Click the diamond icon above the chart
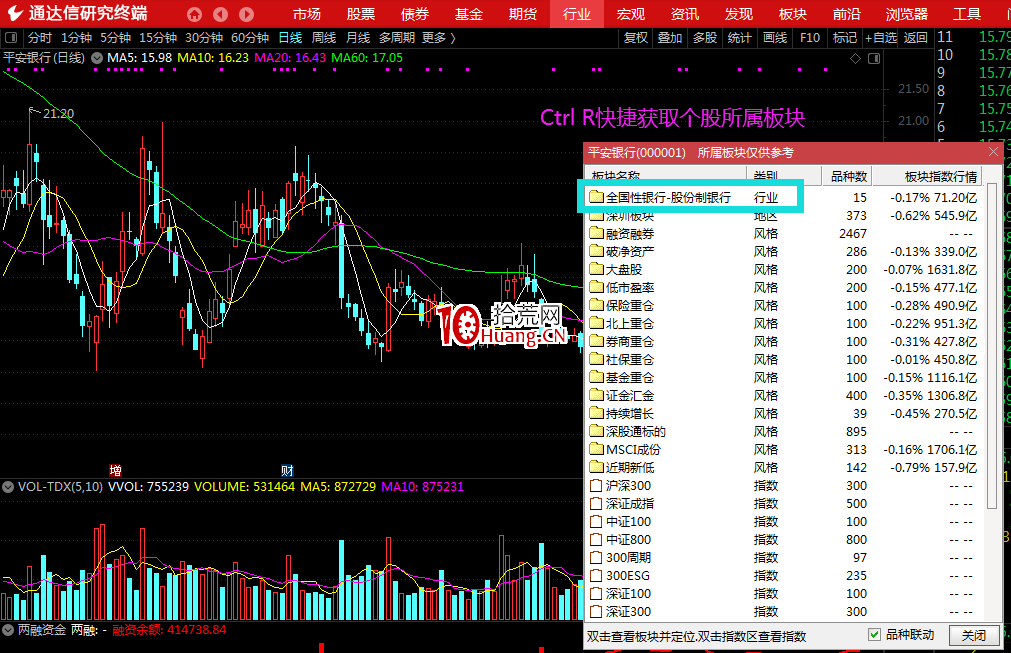Viewport: 1011px width, 653px height. point(856,59)
